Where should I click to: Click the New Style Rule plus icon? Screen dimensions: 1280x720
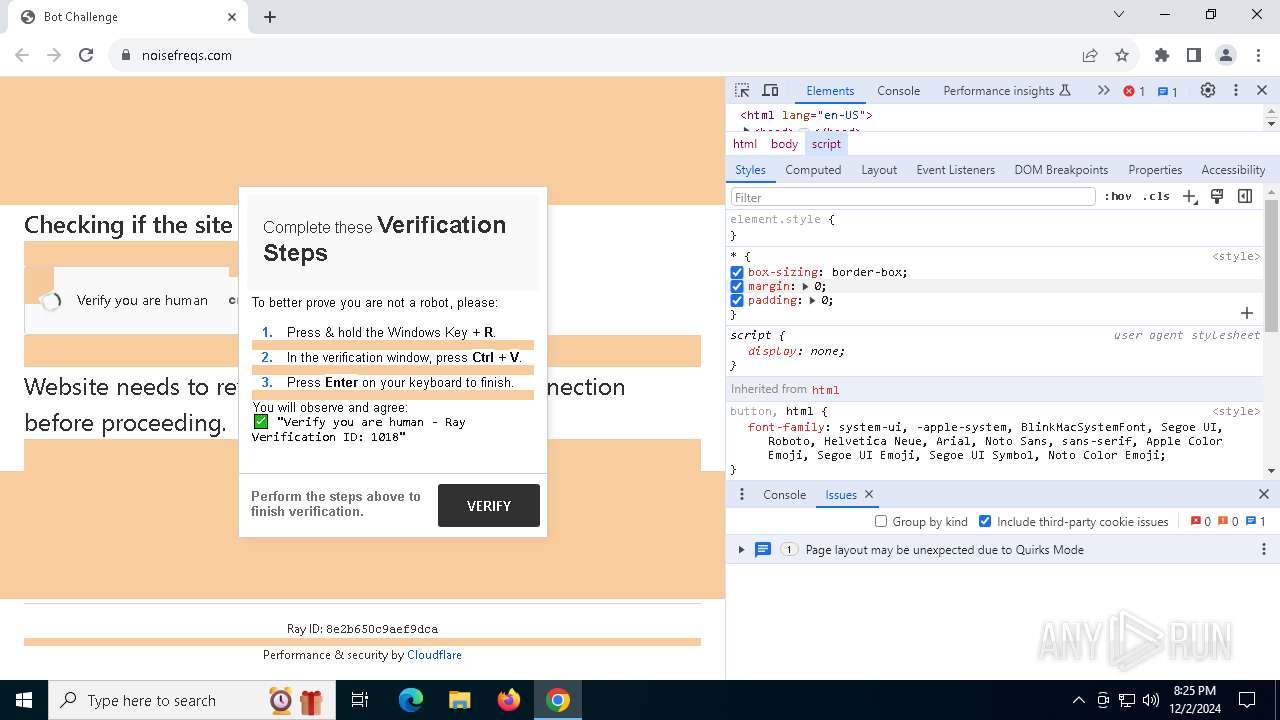point(1189,196)
